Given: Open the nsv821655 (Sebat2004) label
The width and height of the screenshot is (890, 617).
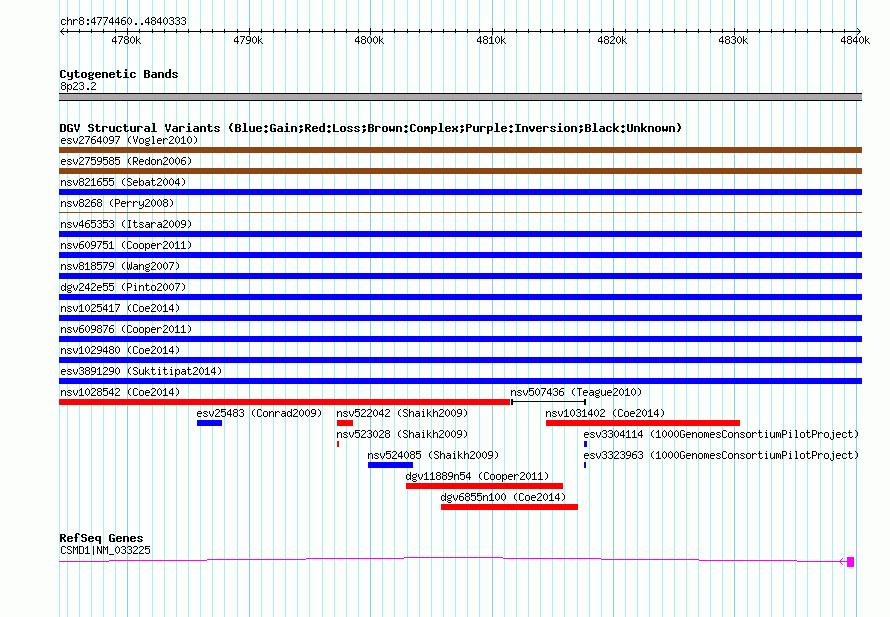Looking at the screenshot, I should pos(123,182).
